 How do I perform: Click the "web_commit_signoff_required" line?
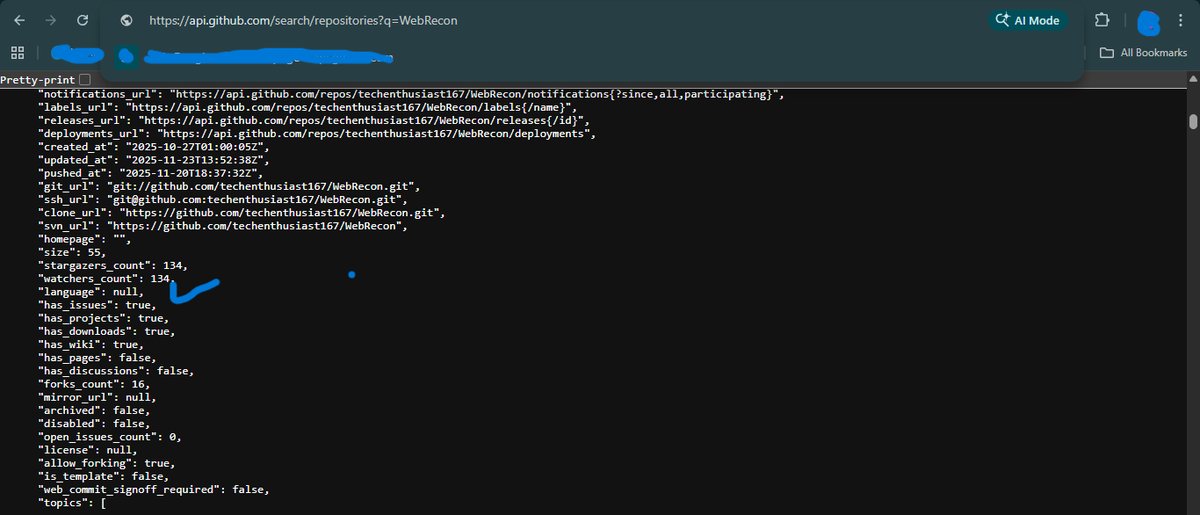[154, 490]
